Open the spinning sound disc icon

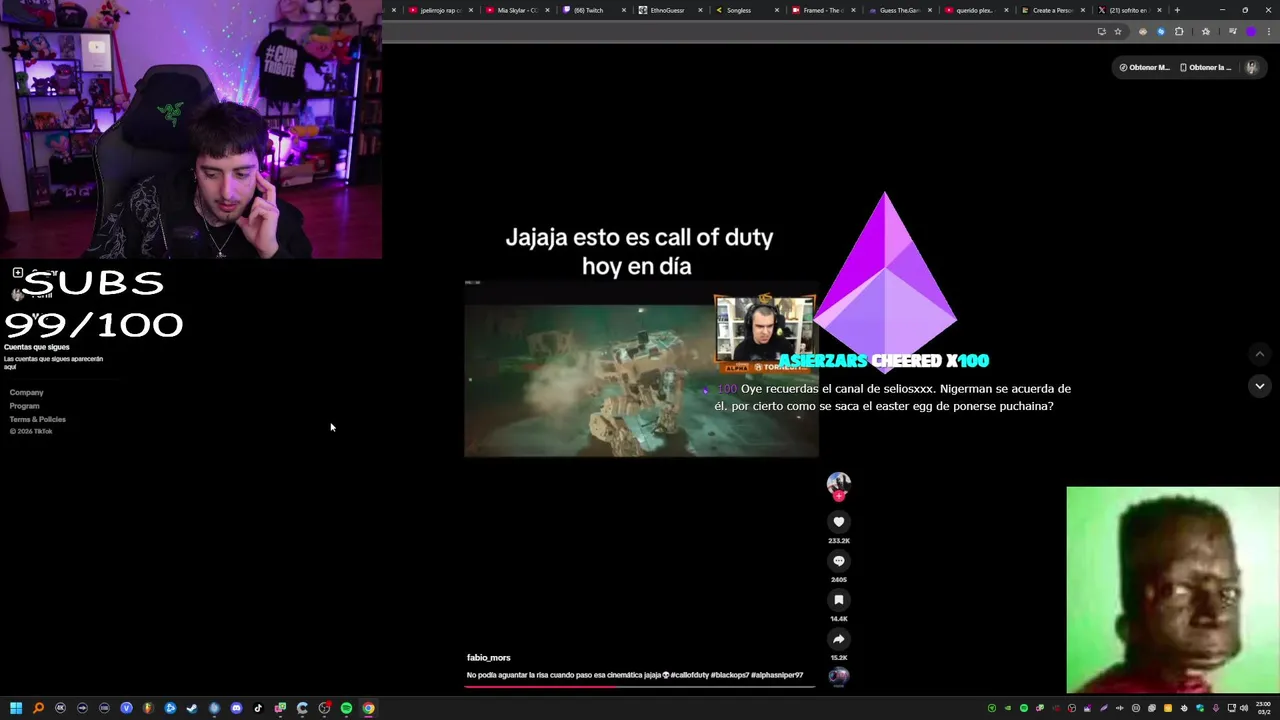[839, 676]
